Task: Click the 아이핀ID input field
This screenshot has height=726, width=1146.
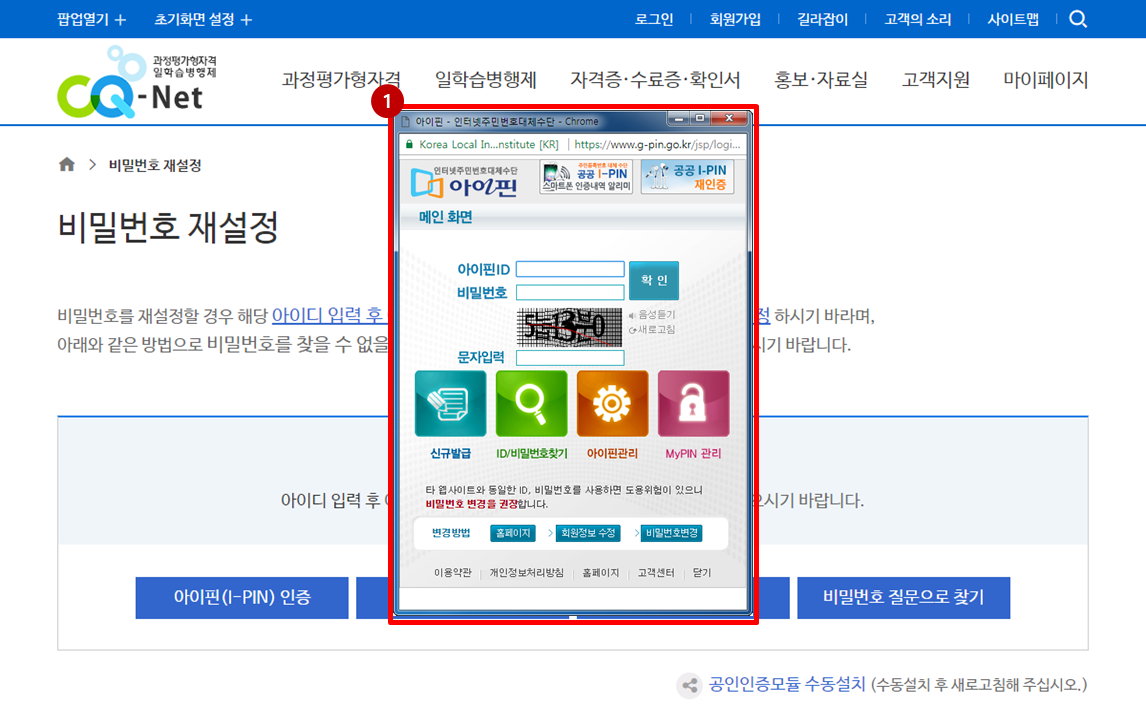Action: [x=570, y=269]
